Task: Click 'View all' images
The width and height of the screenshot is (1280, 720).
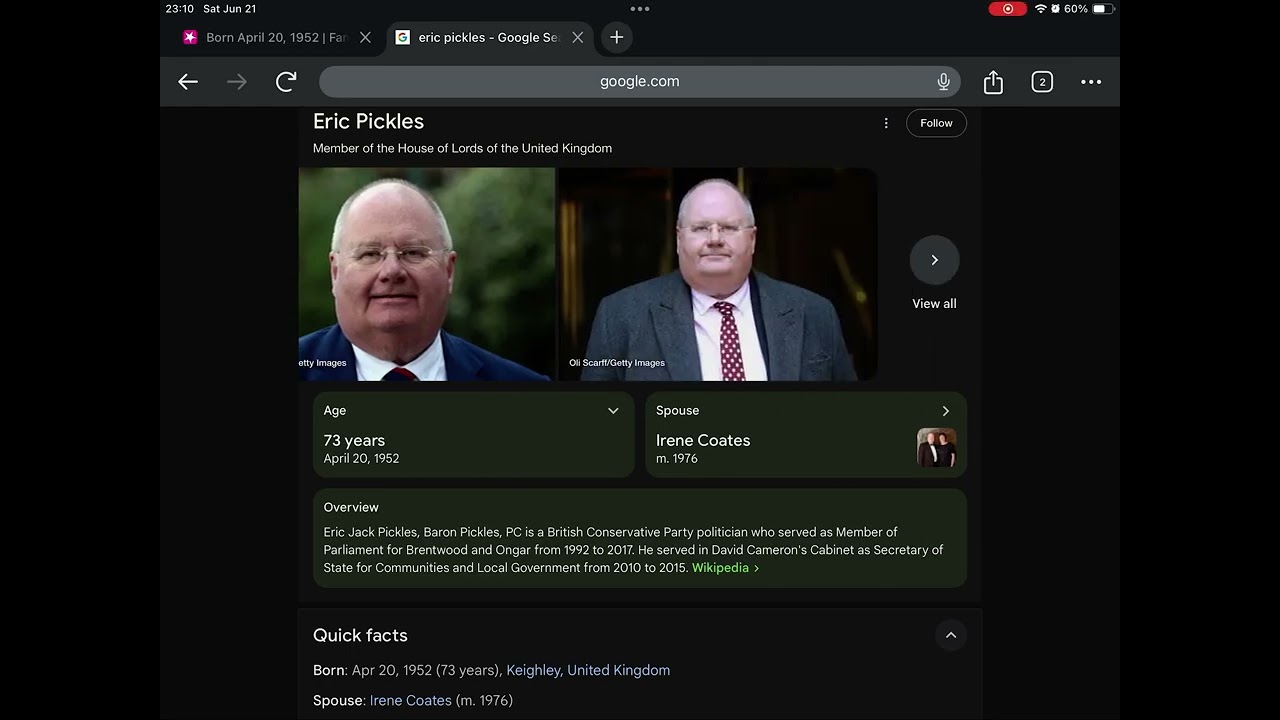Action: (x=934, y=304)
